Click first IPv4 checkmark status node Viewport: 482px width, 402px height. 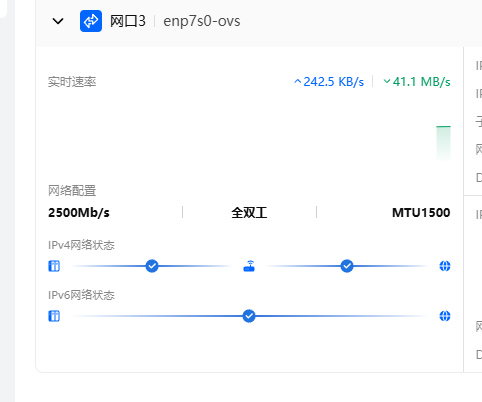(152, 266)
